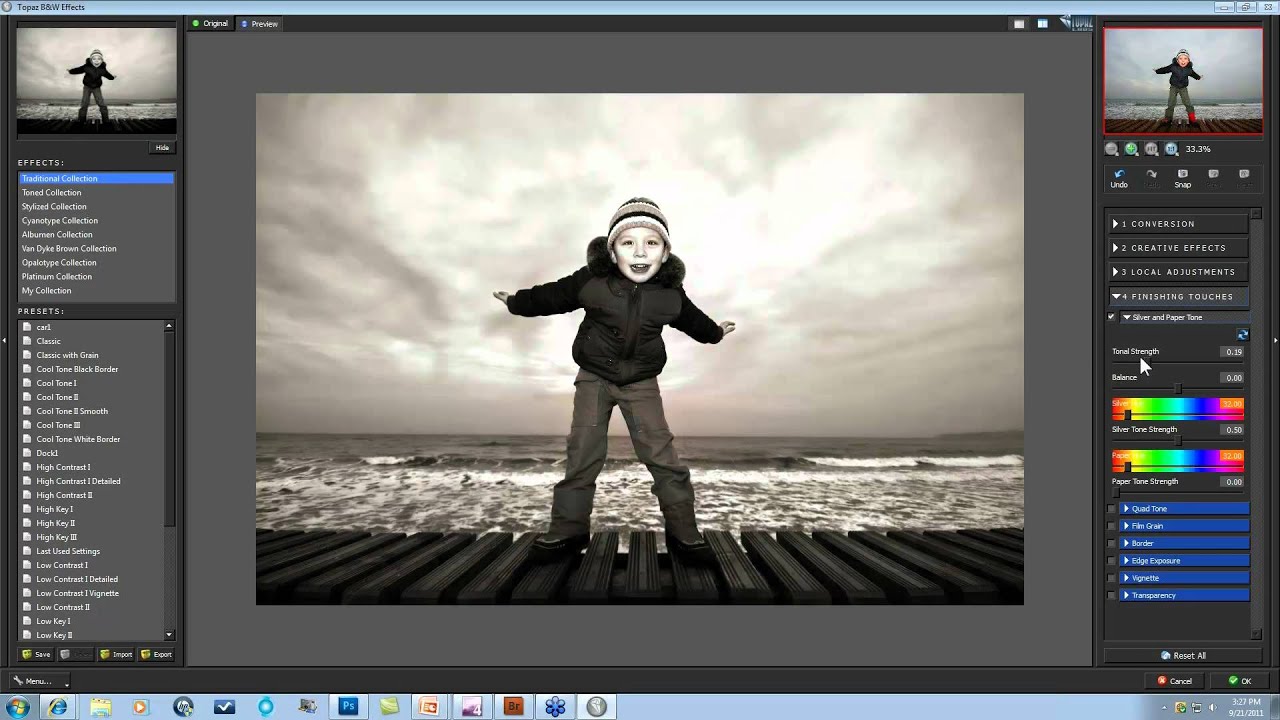
Task: Open the file explorer taskbar icon
Action: tap(101, 706)
